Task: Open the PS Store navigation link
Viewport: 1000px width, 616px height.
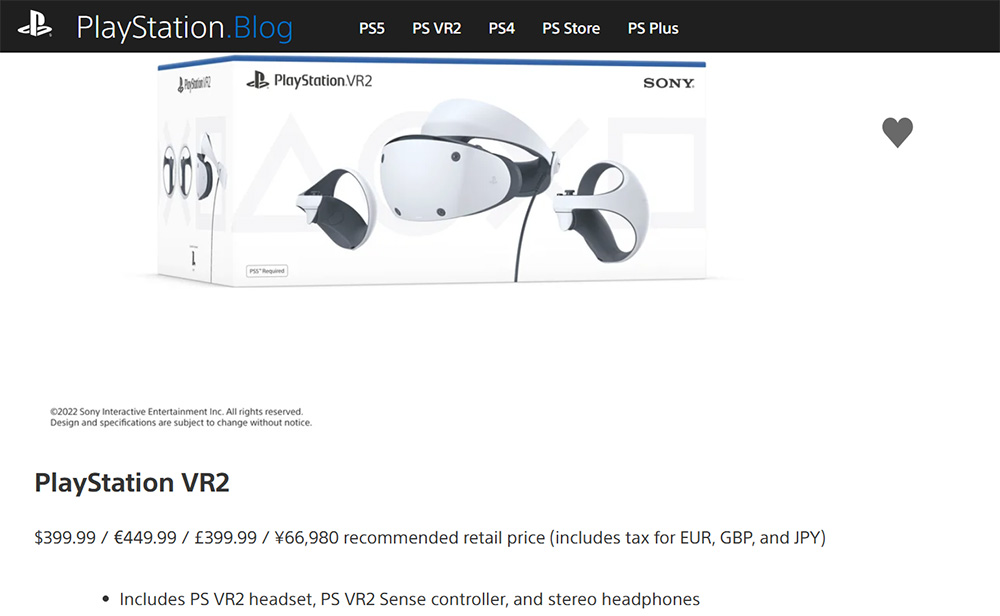Action: point(571,29)
